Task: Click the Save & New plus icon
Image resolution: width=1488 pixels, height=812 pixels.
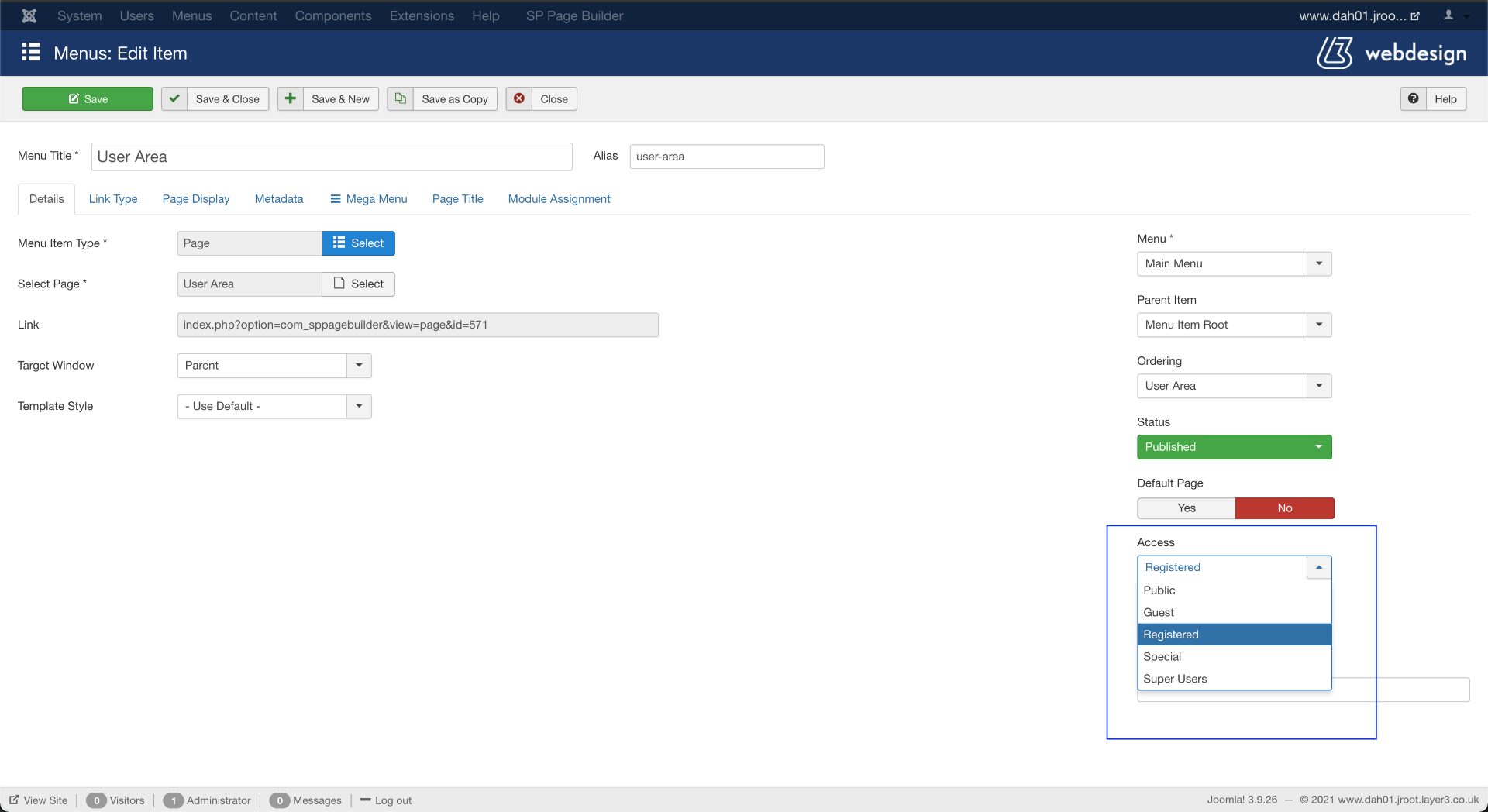Action: pyautogui.click(x=291, y=98)
